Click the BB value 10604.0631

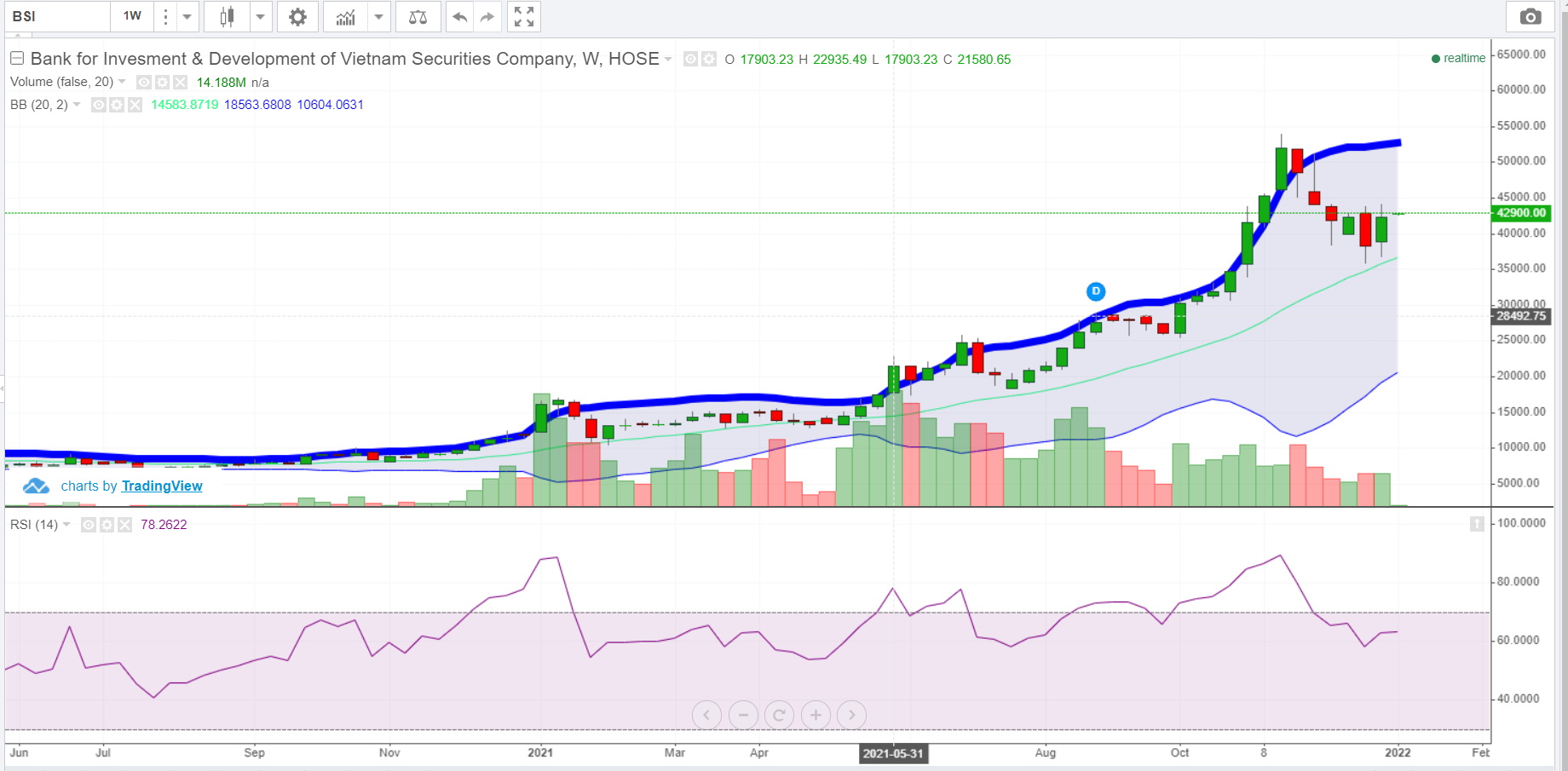point(330,105)
